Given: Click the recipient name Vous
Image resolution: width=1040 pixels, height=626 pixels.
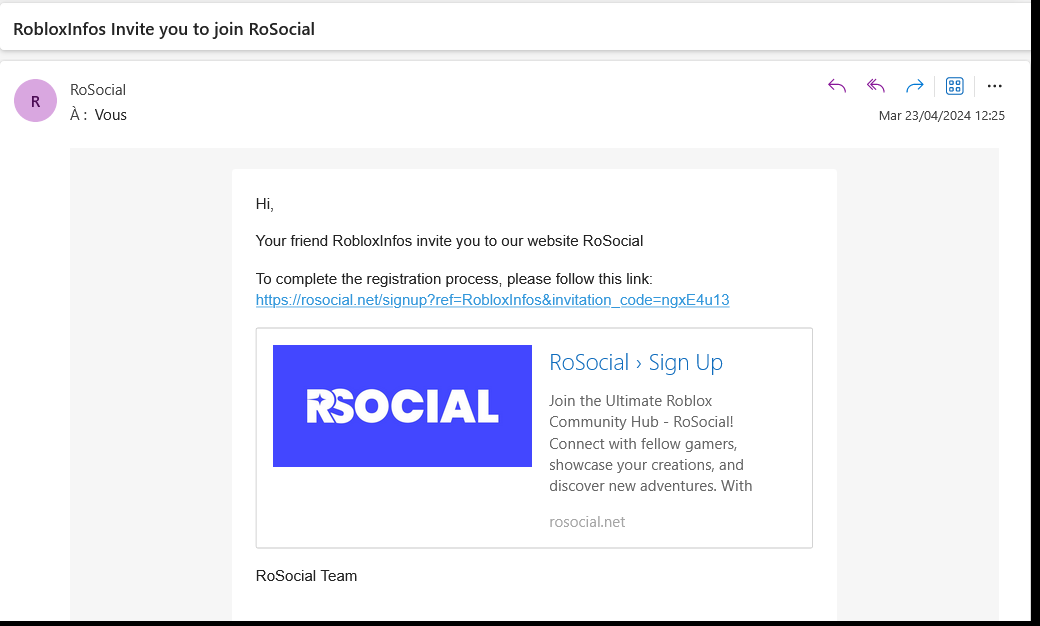Looking at the screenshot, I should click(x=111, y=115).
